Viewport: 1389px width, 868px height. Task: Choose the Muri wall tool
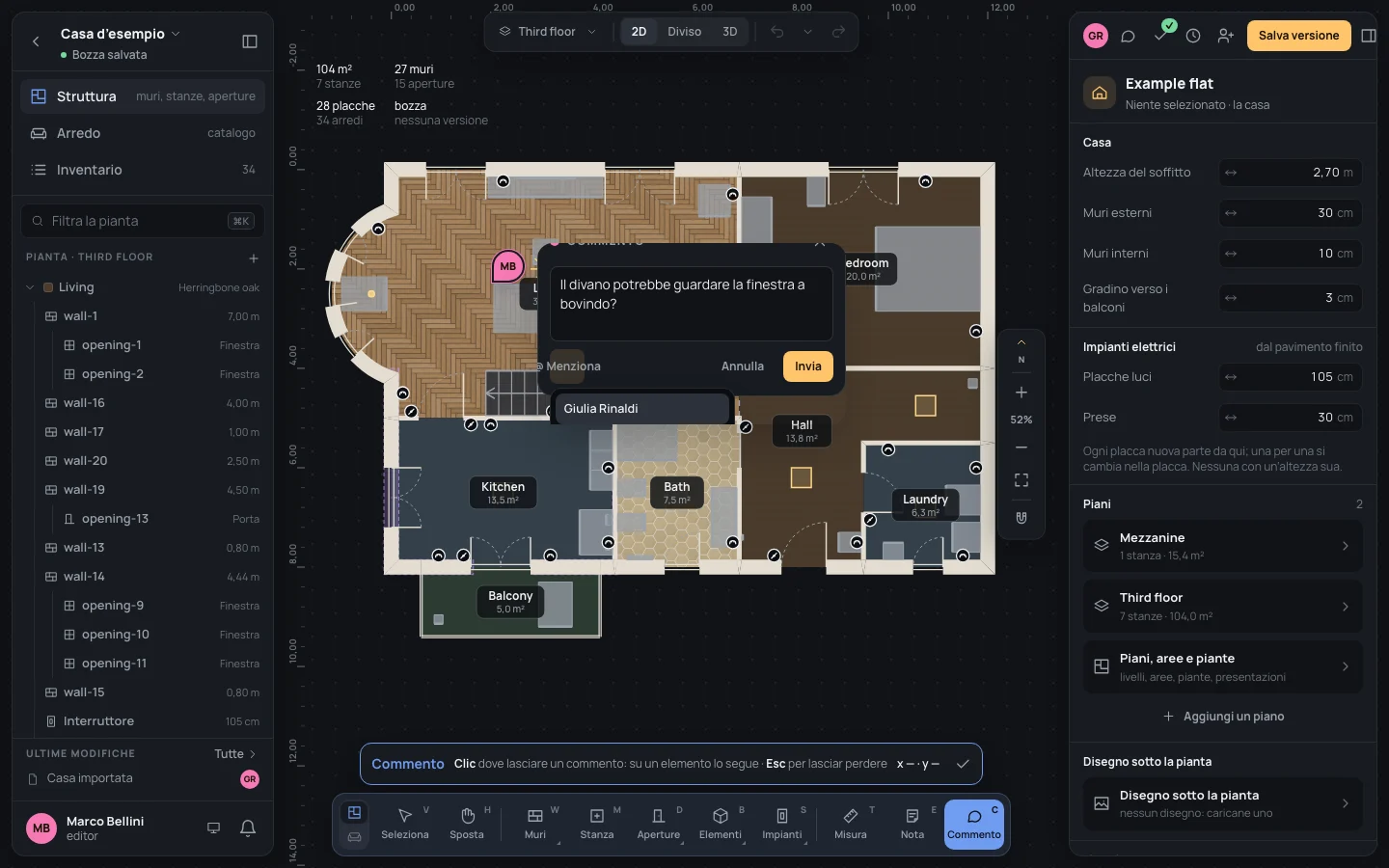pos(535,824)
